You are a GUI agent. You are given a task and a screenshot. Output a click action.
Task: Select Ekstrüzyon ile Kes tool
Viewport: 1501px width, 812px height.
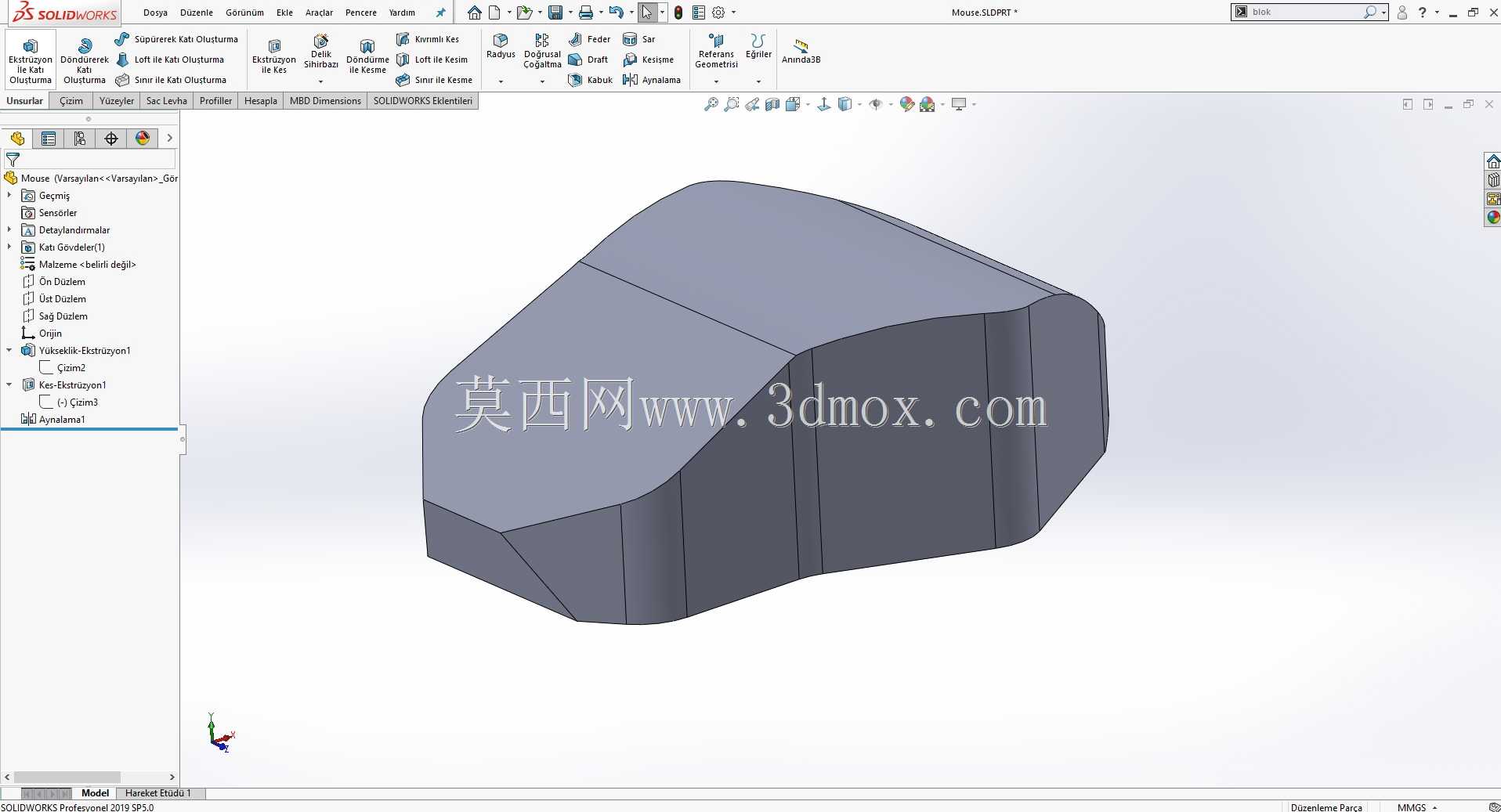pyautogui.click(x=274, y=56)
